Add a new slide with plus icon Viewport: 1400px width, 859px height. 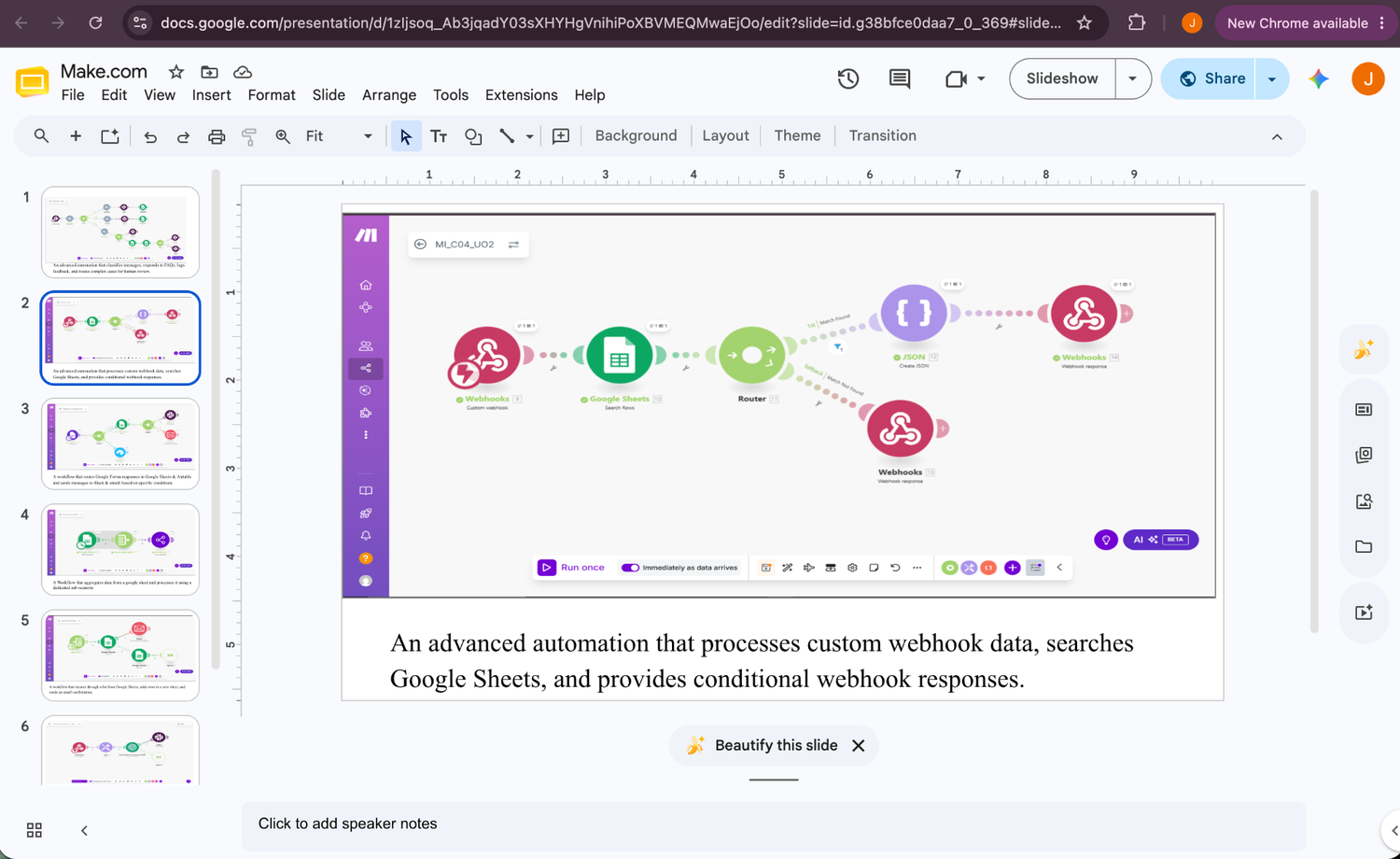(76, 136)
